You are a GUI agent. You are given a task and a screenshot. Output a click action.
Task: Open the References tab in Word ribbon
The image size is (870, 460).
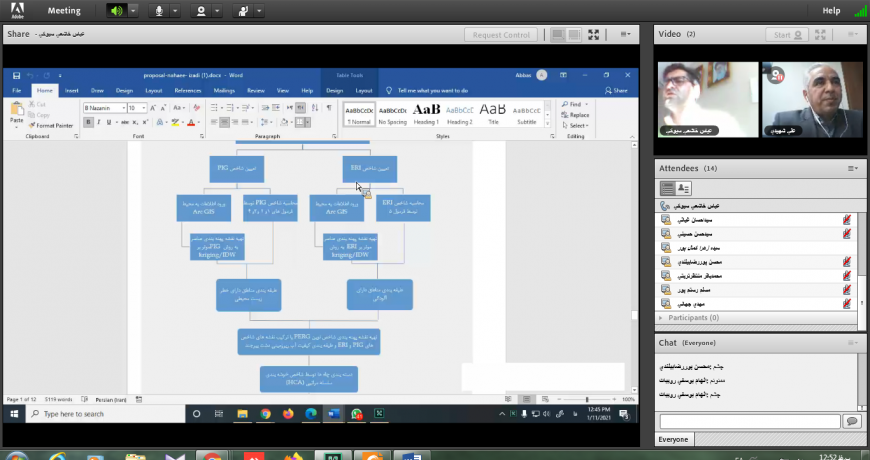pyautogui.click(x=188, y=90)
